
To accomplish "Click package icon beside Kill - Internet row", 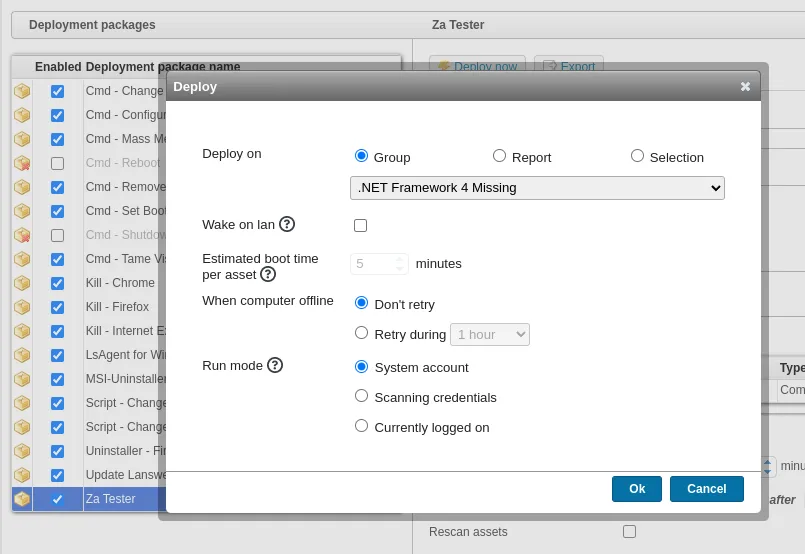I will click(x=22, y=331).
